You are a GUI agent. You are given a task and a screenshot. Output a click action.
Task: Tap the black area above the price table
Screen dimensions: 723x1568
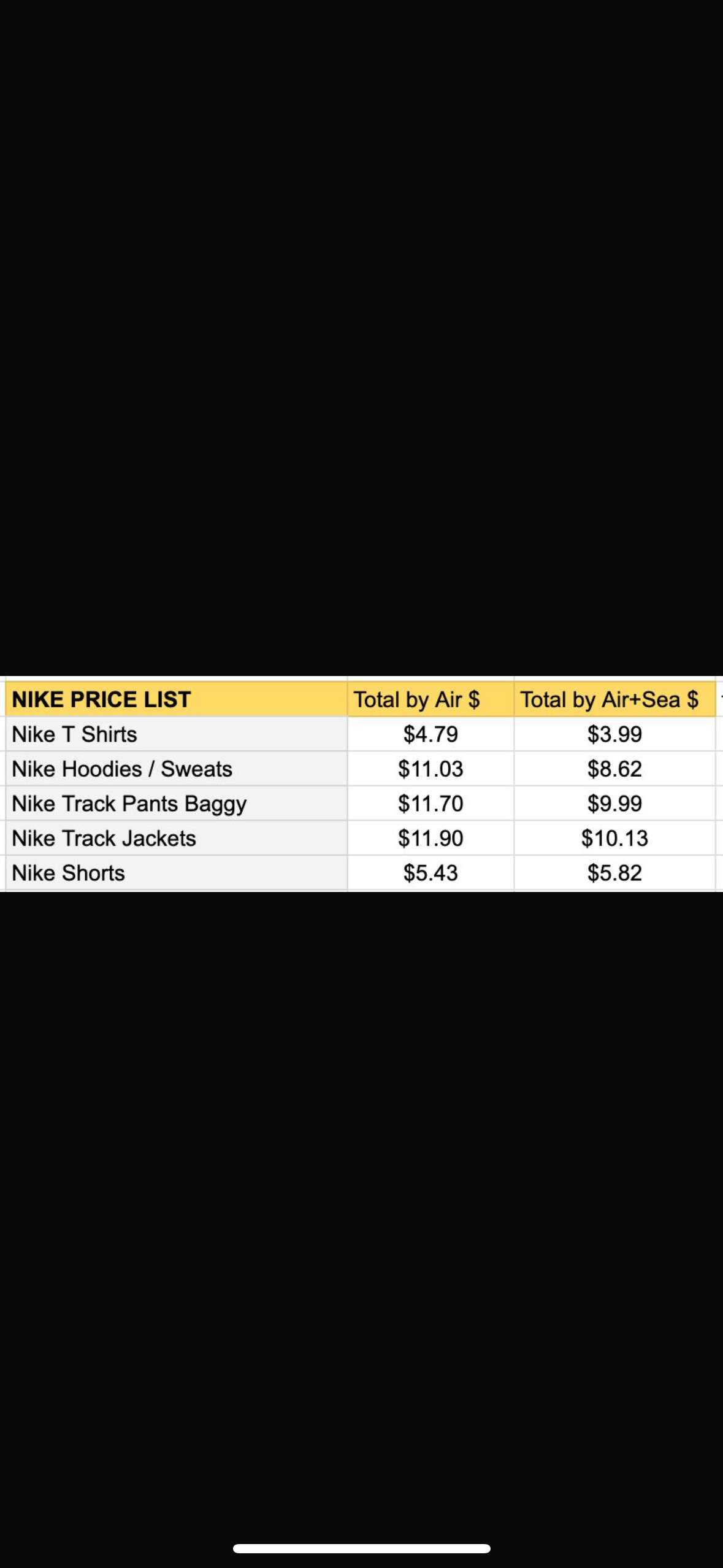tap(361, 337)
